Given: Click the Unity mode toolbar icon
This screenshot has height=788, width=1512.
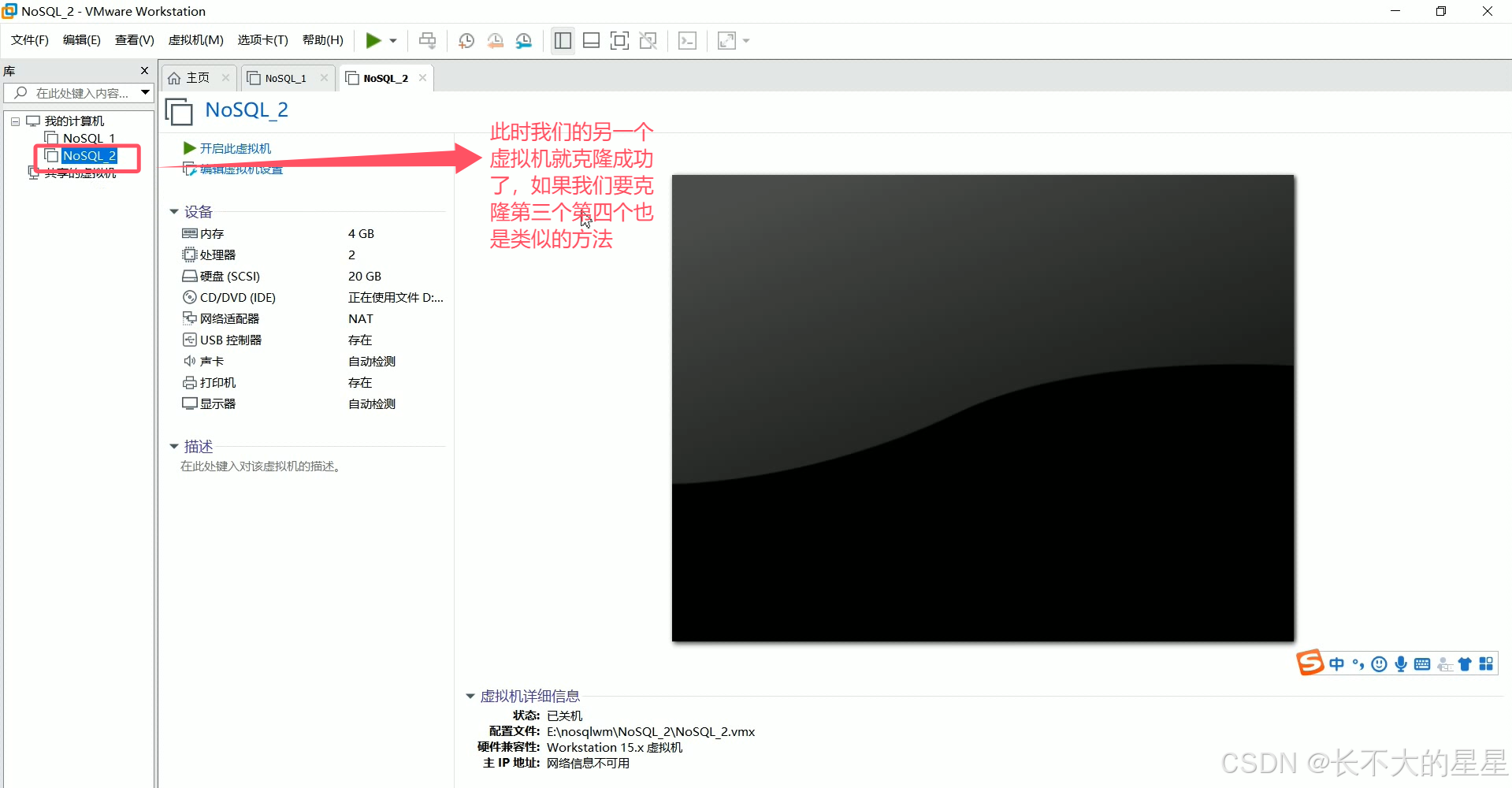Looking at the screenshot, I should [x=648, y=40].
